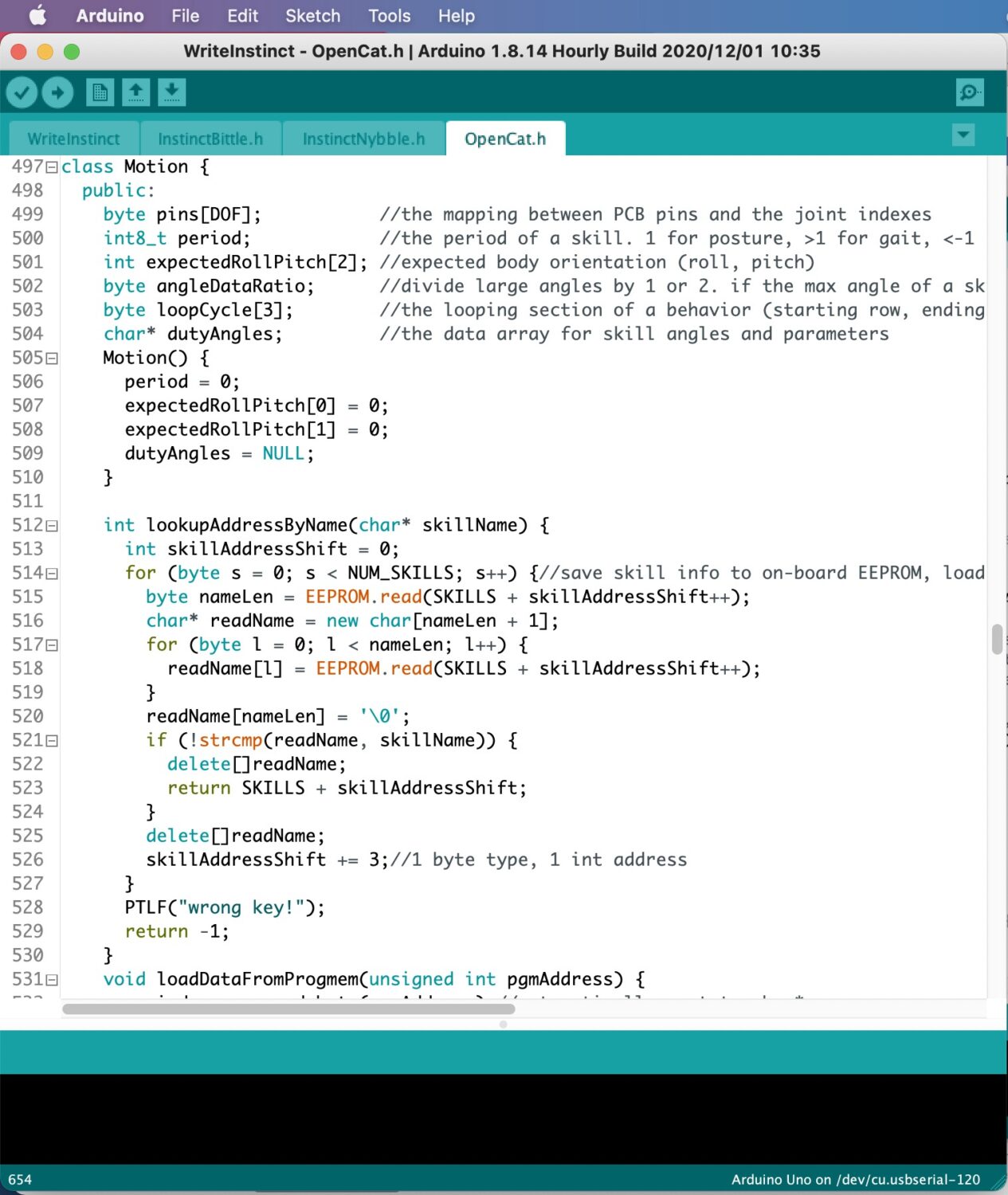1008x1195 pixels.
Task: Click the Verify sketch checkmark button
Action: [x=22, y=93]
